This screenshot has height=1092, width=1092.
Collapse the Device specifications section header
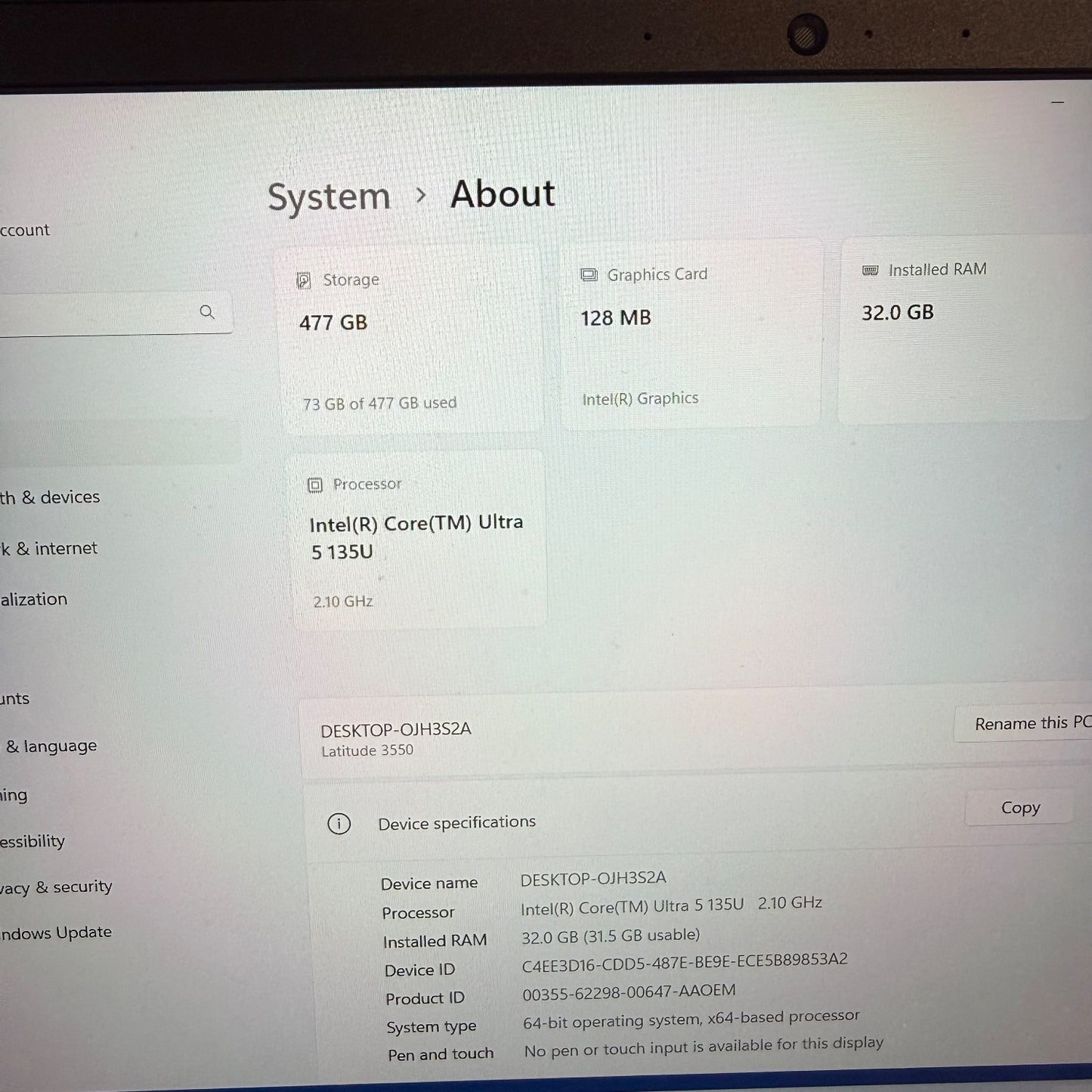605,822
